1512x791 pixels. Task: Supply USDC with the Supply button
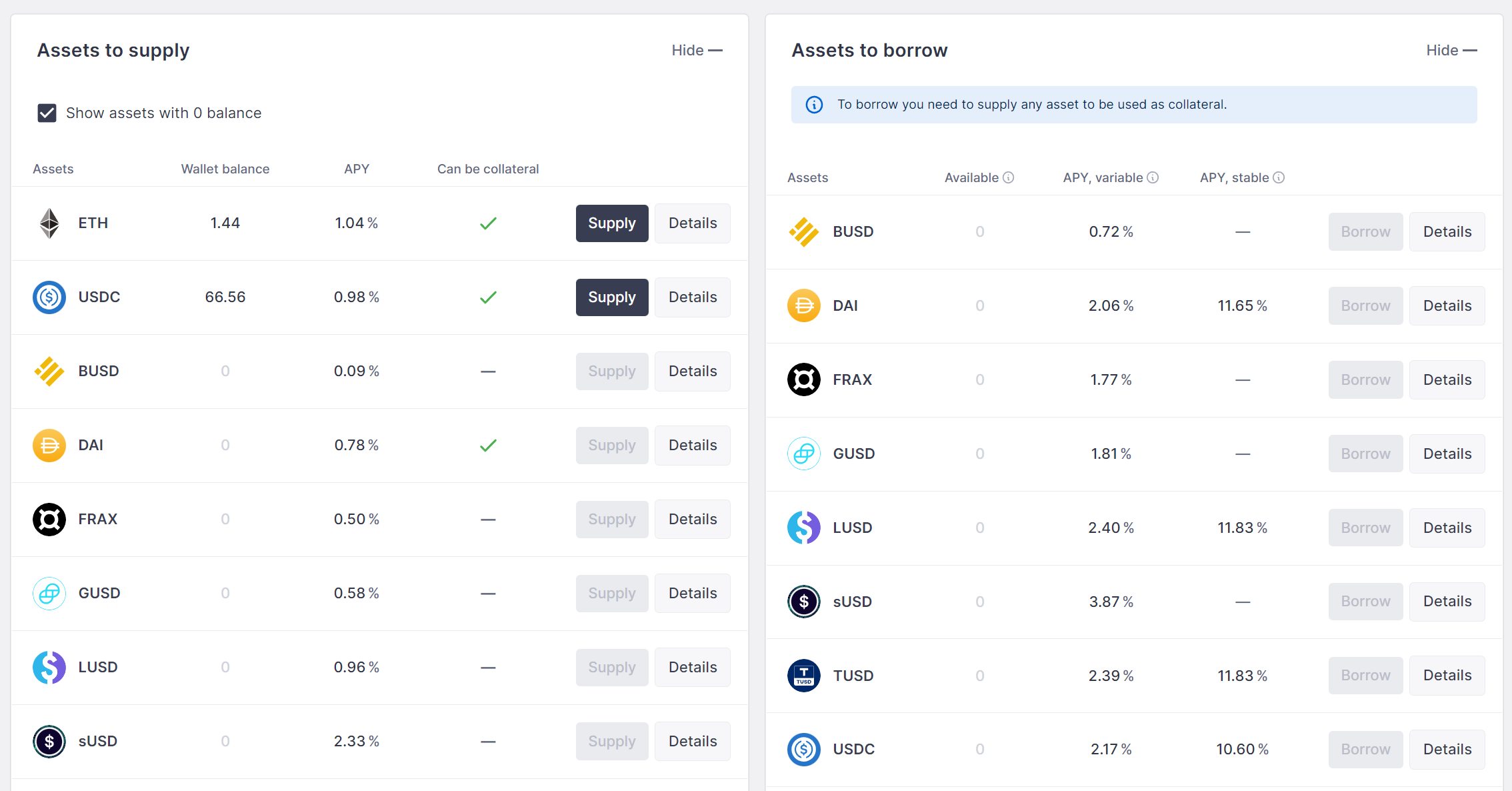point(612,297)
